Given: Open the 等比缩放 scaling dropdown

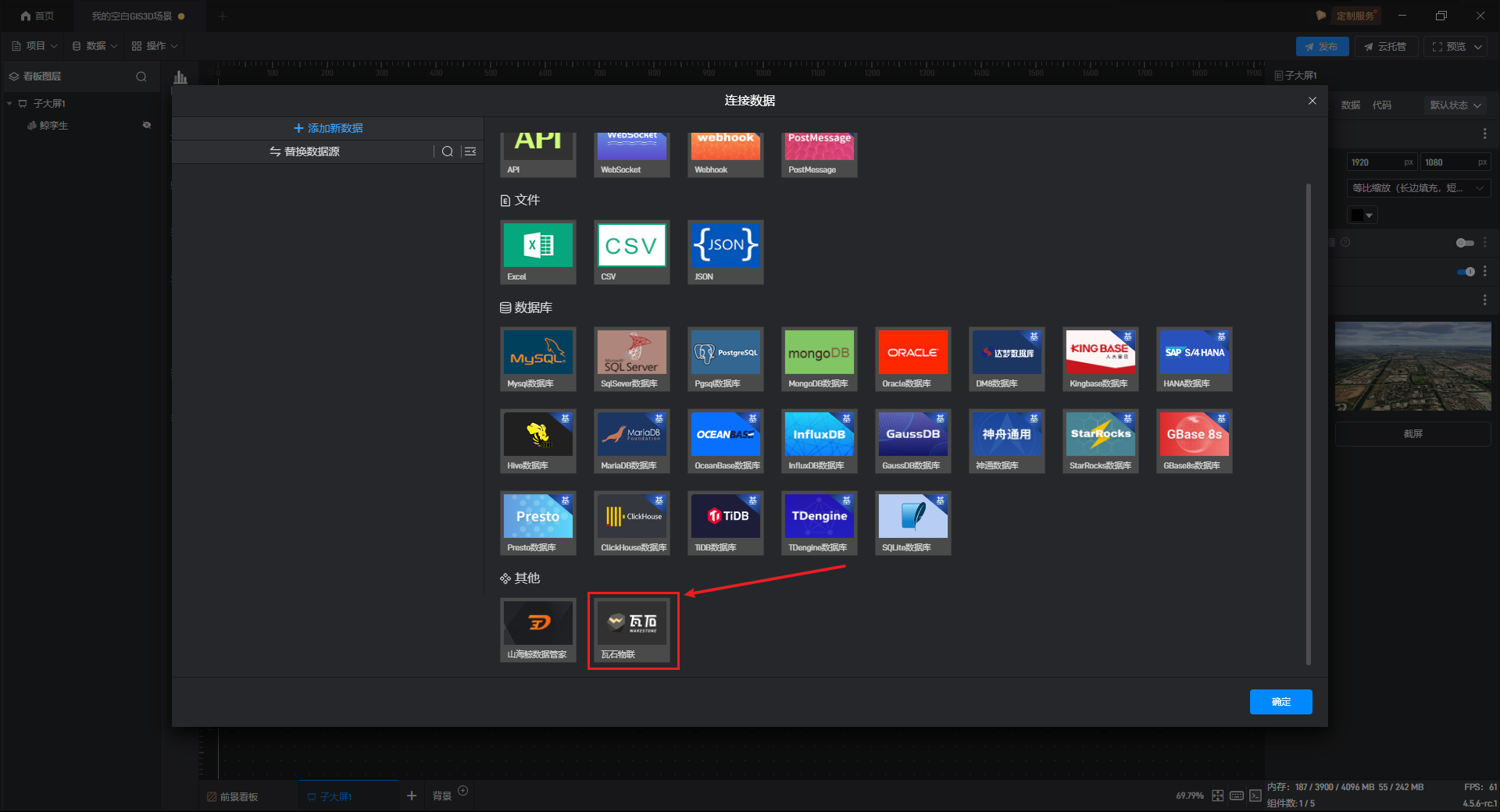Looking at the screenshot, I should pyautogui.click(x=1419, y=188).
